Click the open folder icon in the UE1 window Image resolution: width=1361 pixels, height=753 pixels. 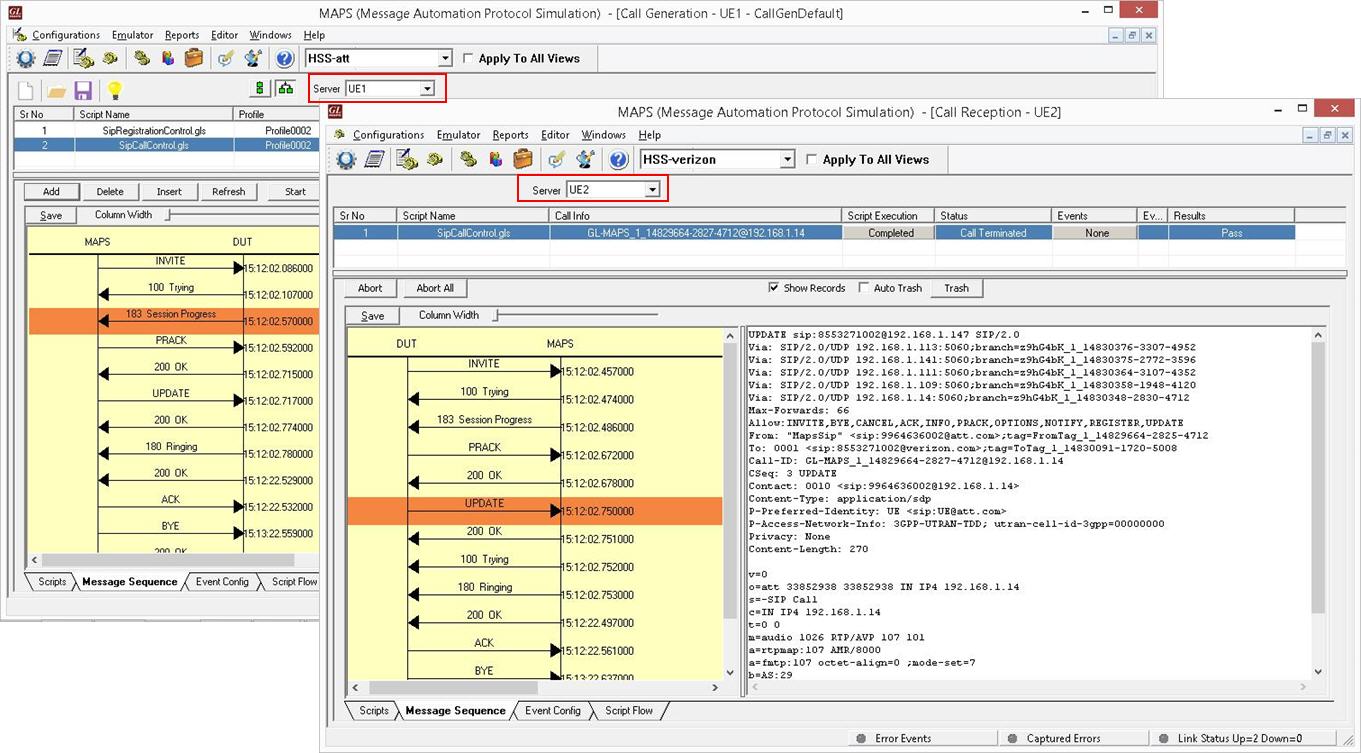click(56, 91)
